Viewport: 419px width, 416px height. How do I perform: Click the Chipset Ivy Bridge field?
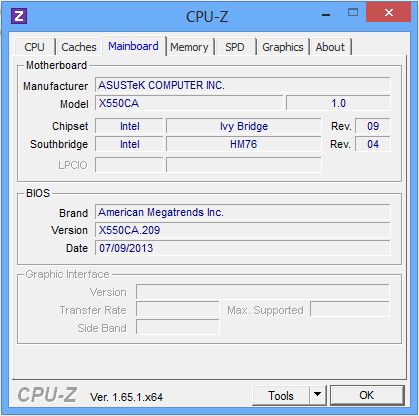coord(244,126)
